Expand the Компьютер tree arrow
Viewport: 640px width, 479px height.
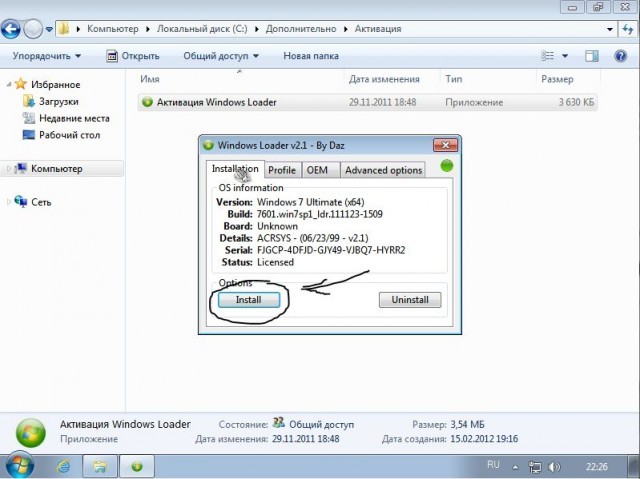(x=9, y=169)
